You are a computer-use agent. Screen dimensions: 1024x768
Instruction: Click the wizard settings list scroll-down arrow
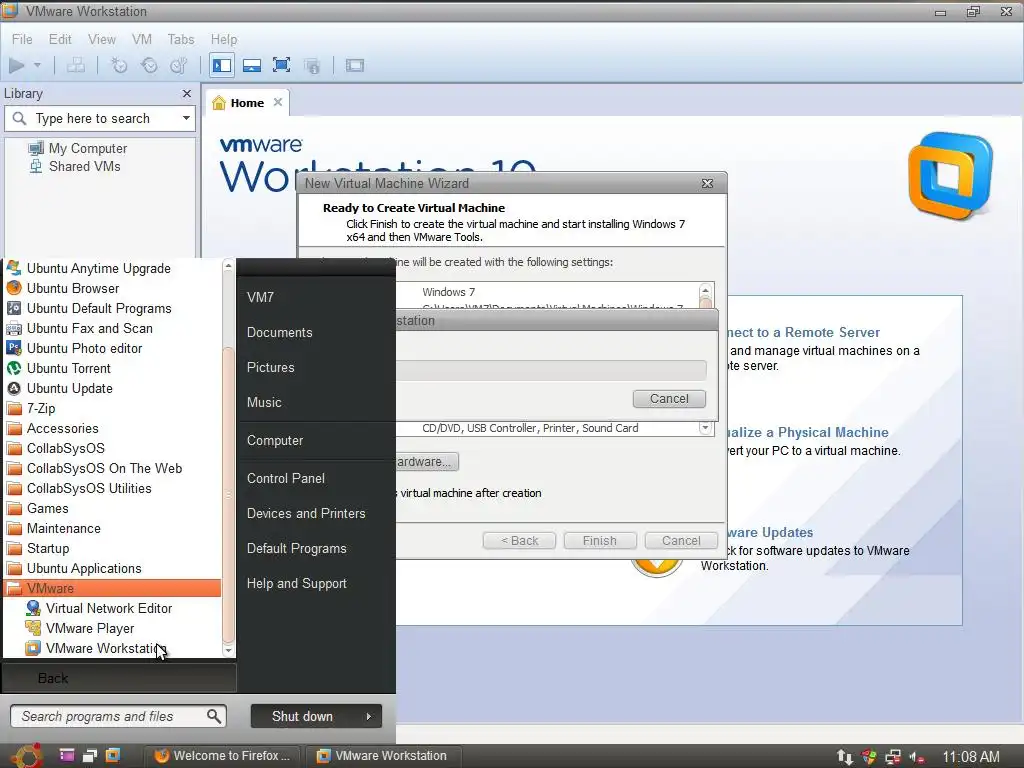(705, 428)
